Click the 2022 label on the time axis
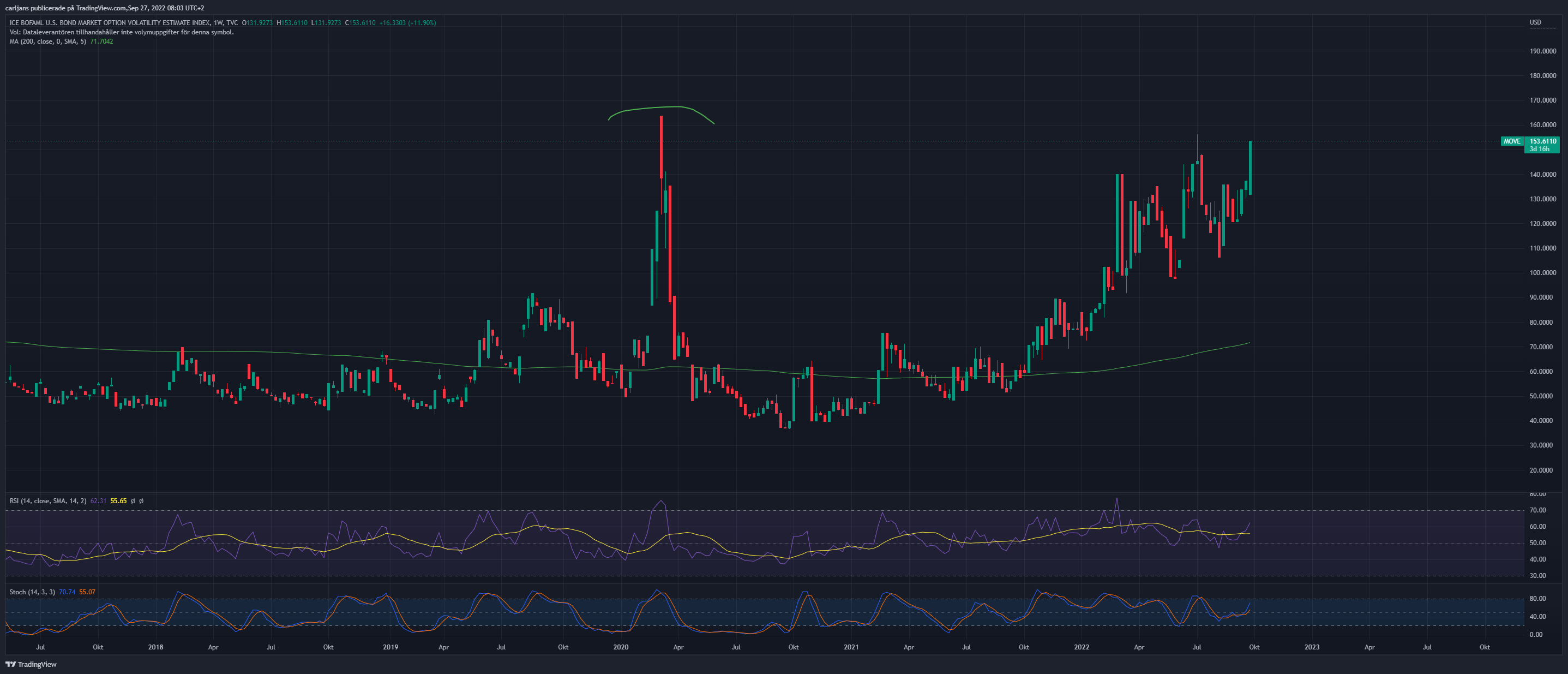1568x674 pixels. tap(1082, 647)
